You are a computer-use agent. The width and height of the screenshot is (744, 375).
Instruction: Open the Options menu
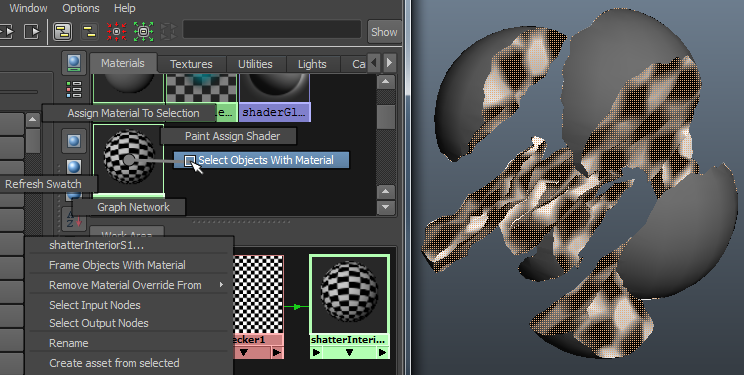[81, 8]
